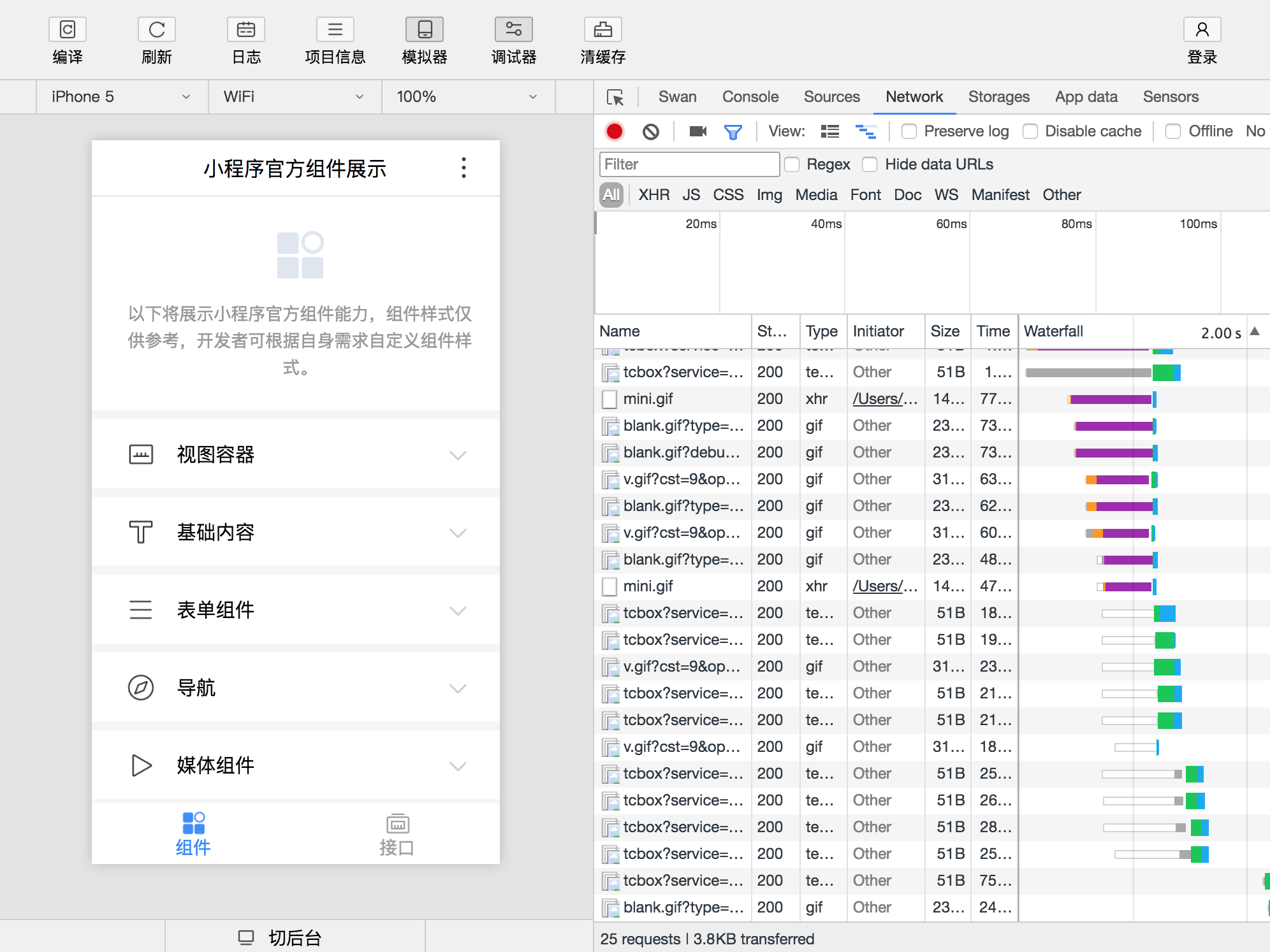
Task: Click the 视图容器 container icon
Action: (x=141, y=454)
